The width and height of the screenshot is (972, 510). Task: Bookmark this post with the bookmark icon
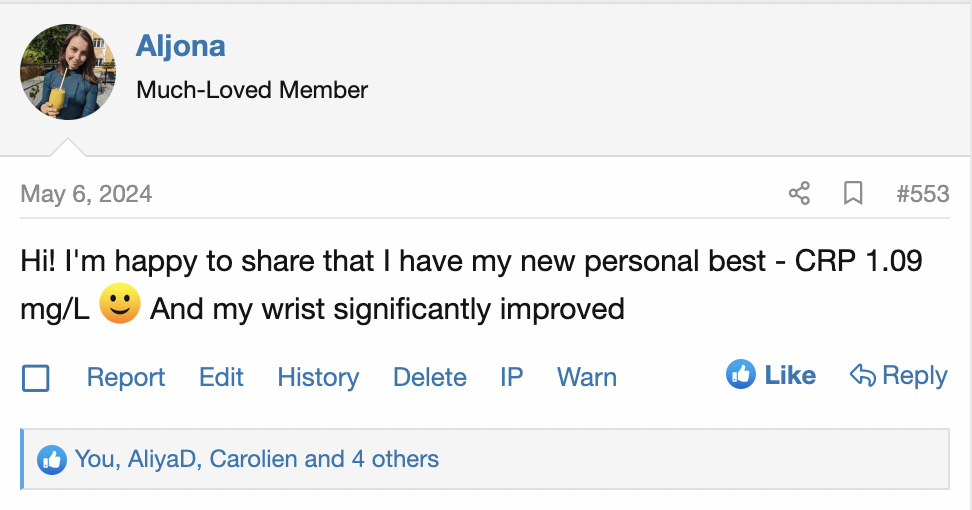coord(853,193)
